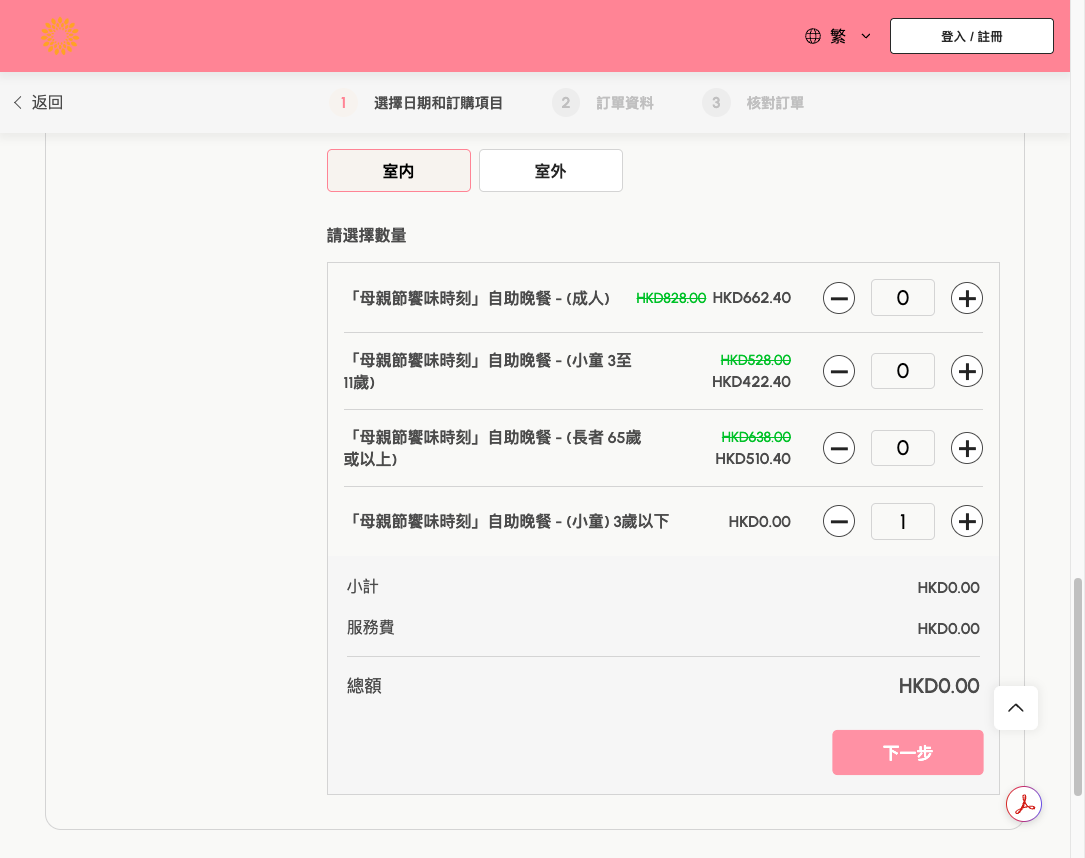
Task: Decrease senior 長者 65歲 quantity
Action: click(x=839, y=448)
